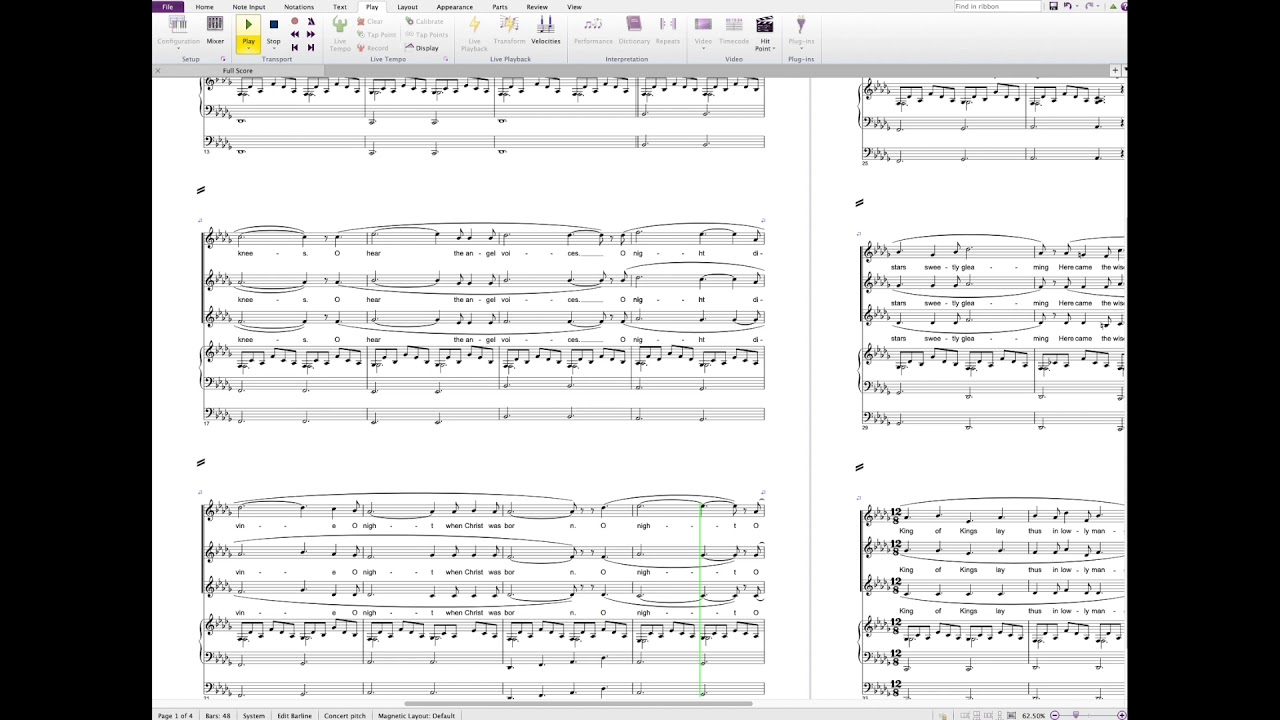Click Record in Live Tempo group
This screenshot has width=1280, height=720.
[372, 47]
